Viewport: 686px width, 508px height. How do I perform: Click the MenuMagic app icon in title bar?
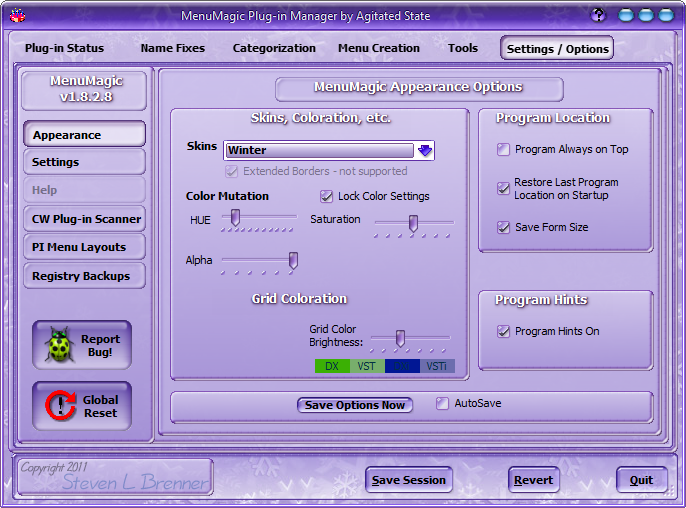point(18,15)
